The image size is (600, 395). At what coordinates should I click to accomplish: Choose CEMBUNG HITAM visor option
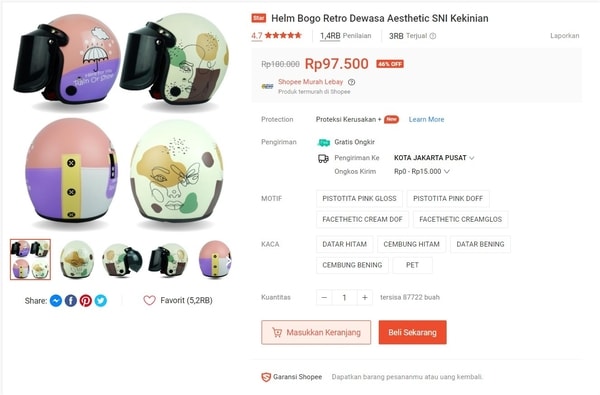pos(411,244)
